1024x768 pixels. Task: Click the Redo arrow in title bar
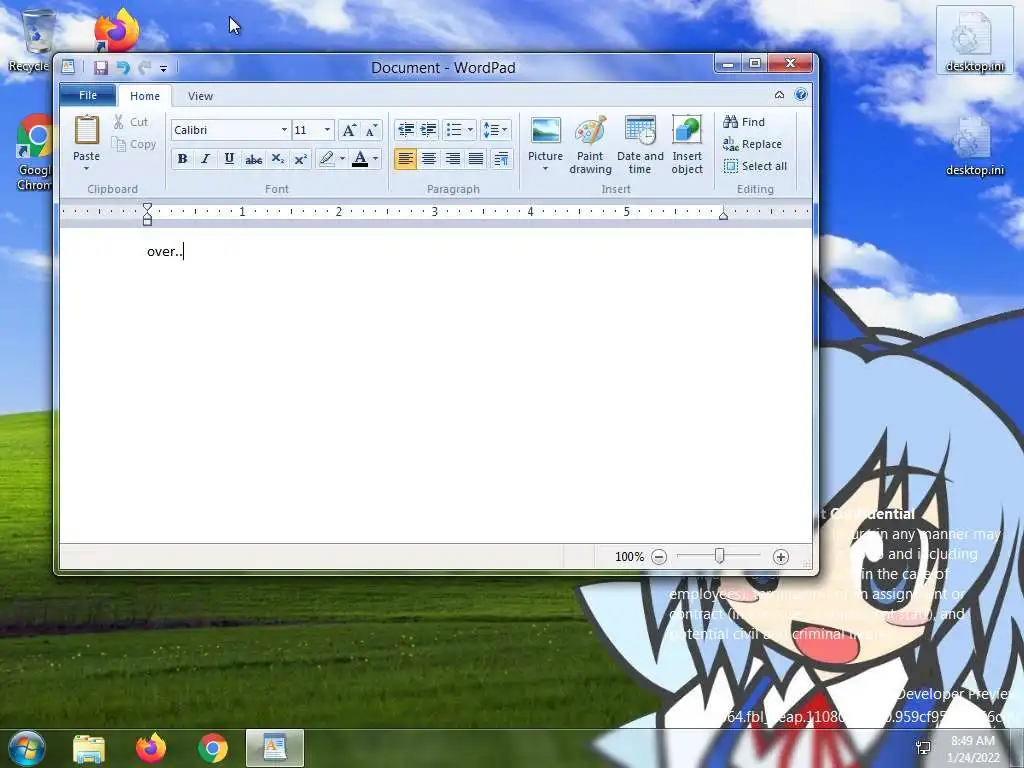click(144, 67)
